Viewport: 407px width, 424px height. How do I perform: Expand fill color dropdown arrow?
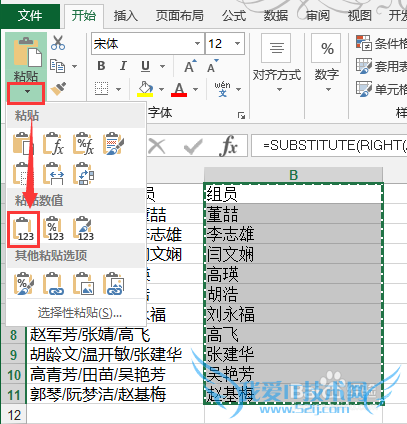(x=161, y=89)
